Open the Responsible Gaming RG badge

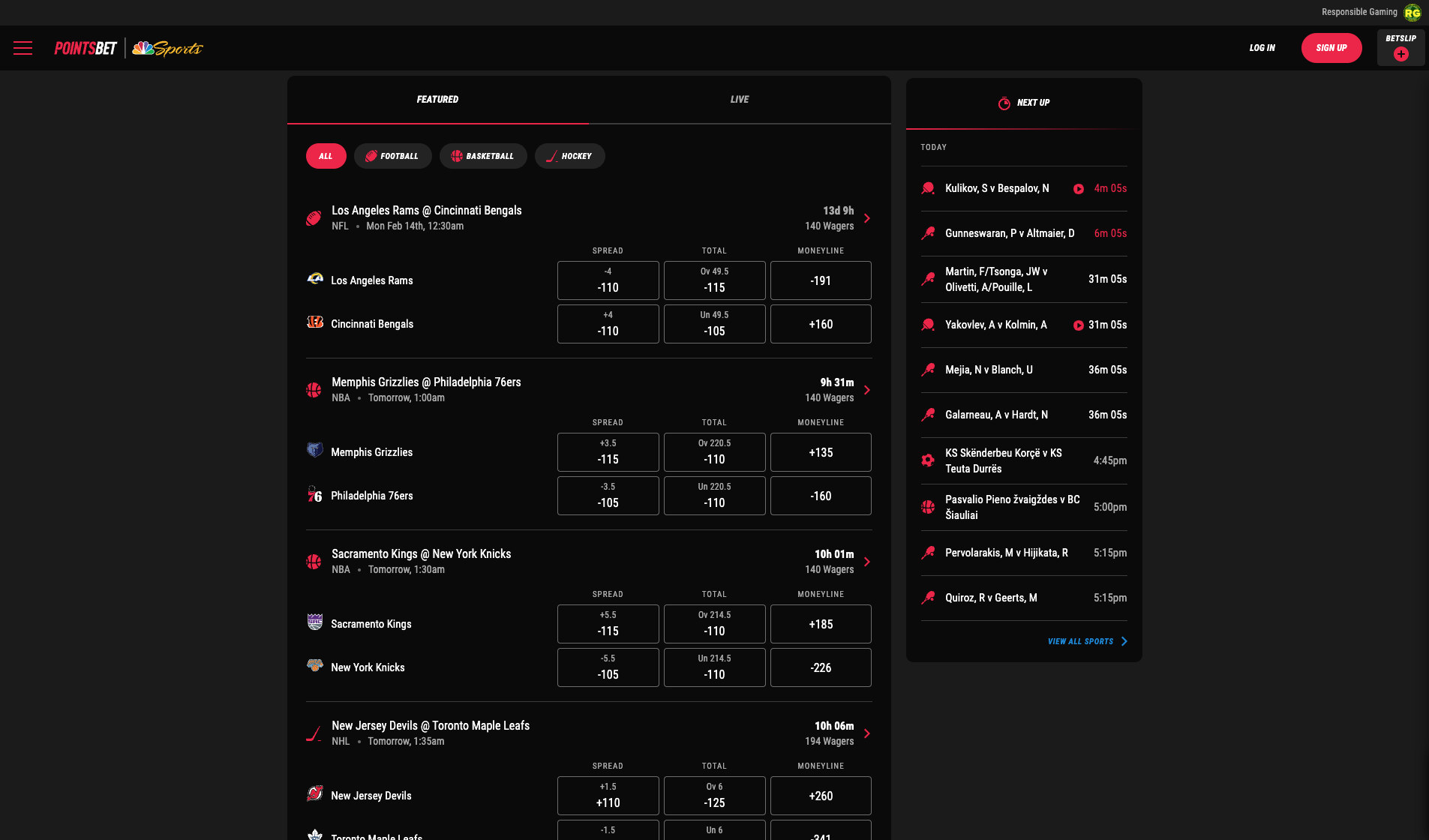point(1412,13)
